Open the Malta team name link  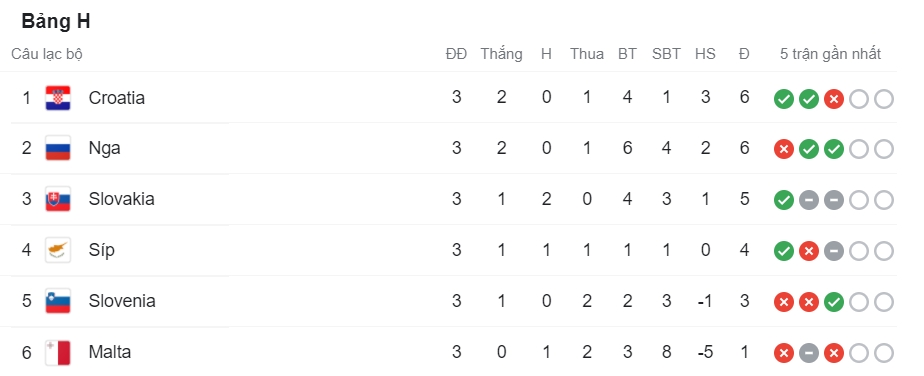point(110,352)
